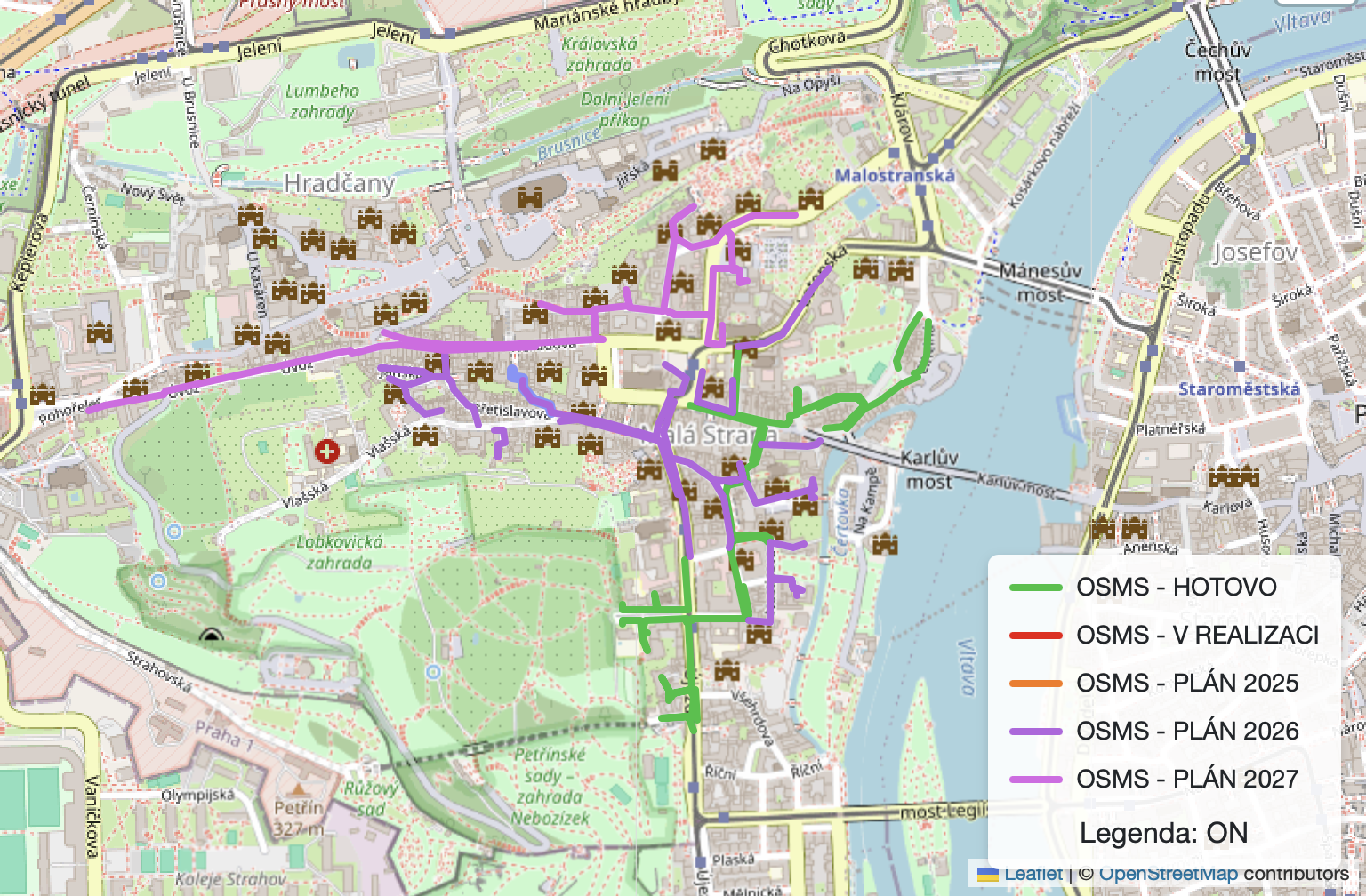Select the red cross hospital icon
This screenshot has height=896, width=1366.
pos(327,452)
